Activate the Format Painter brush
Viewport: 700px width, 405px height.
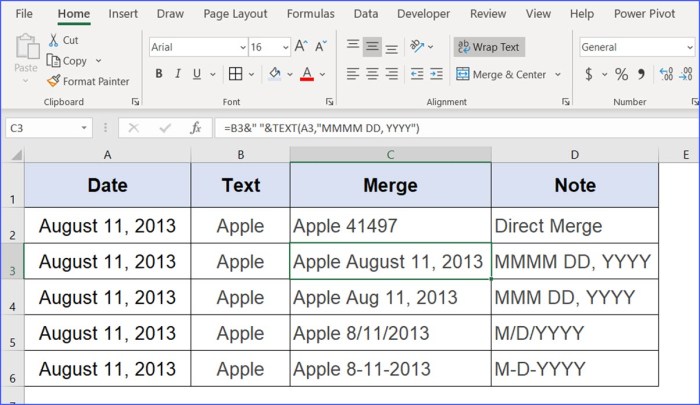pyautogui.click(x=53, y=81)
